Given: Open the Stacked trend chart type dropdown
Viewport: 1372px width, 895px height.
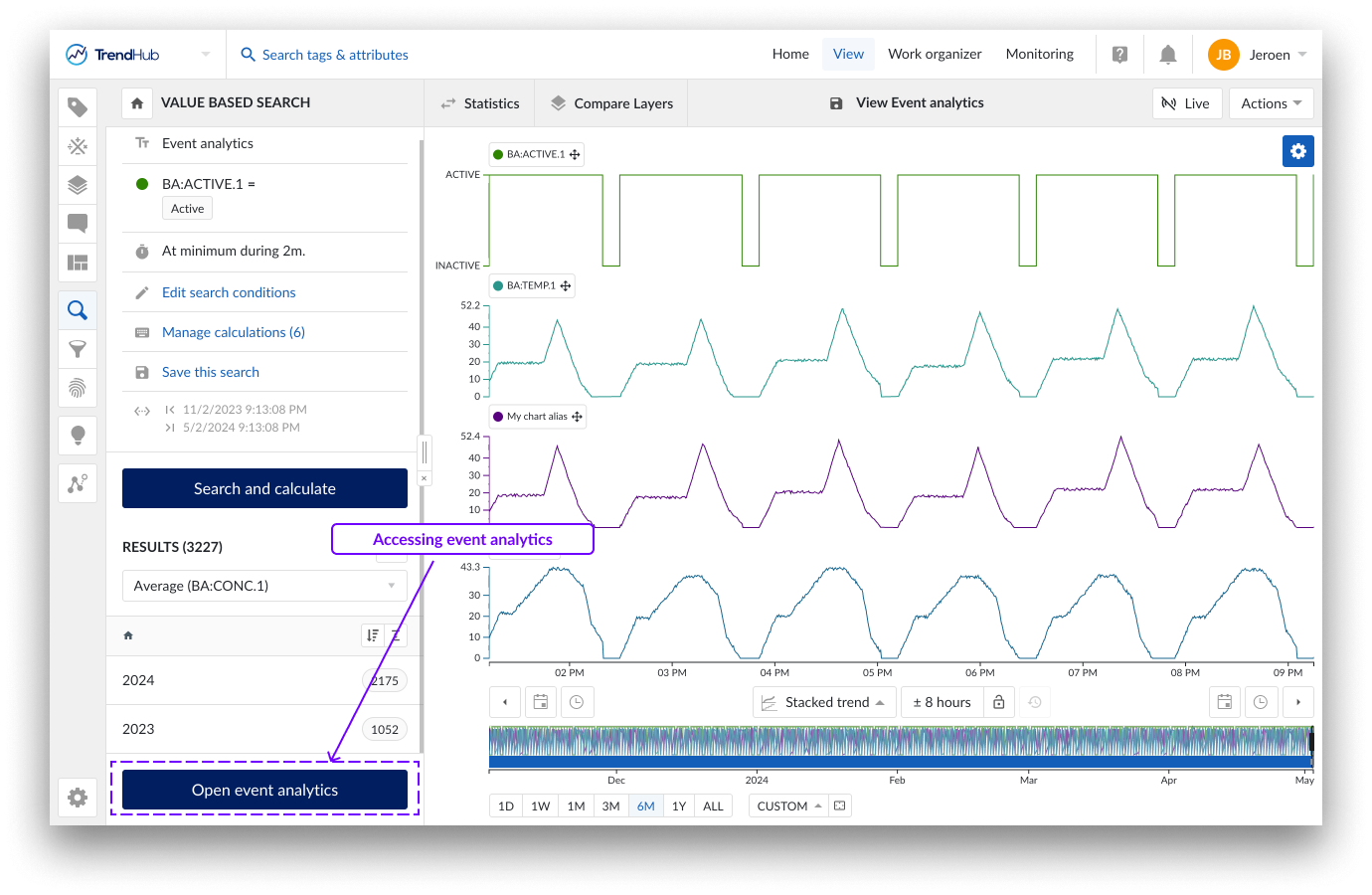Looking at the screenshot, I should pos(824,702).
